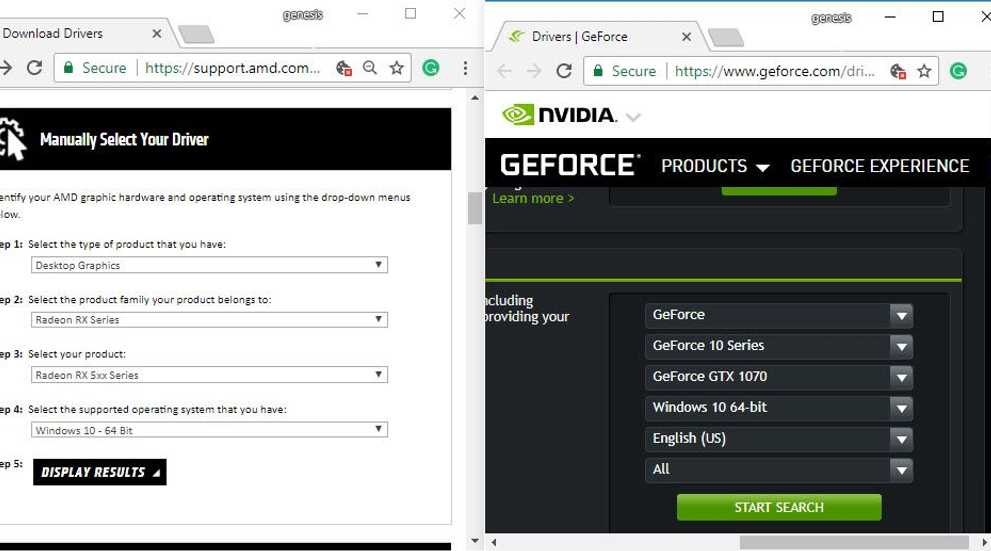Click Grammarly extension icon in AMD window
This screenshot has width=991, height=551.
click(x=431, y=68)
